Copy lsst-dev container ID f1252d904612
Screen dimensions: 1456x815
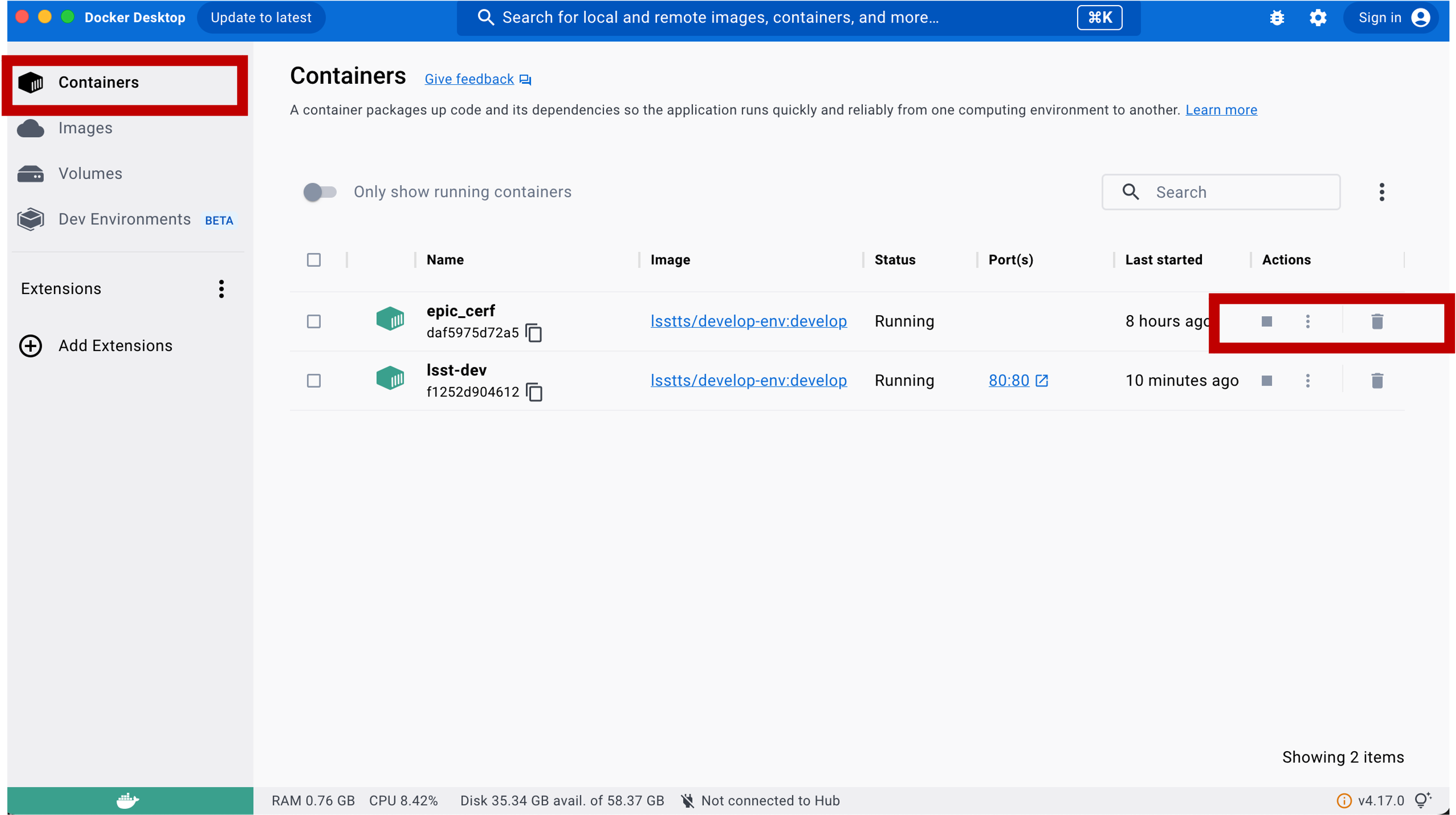(534, 392)
